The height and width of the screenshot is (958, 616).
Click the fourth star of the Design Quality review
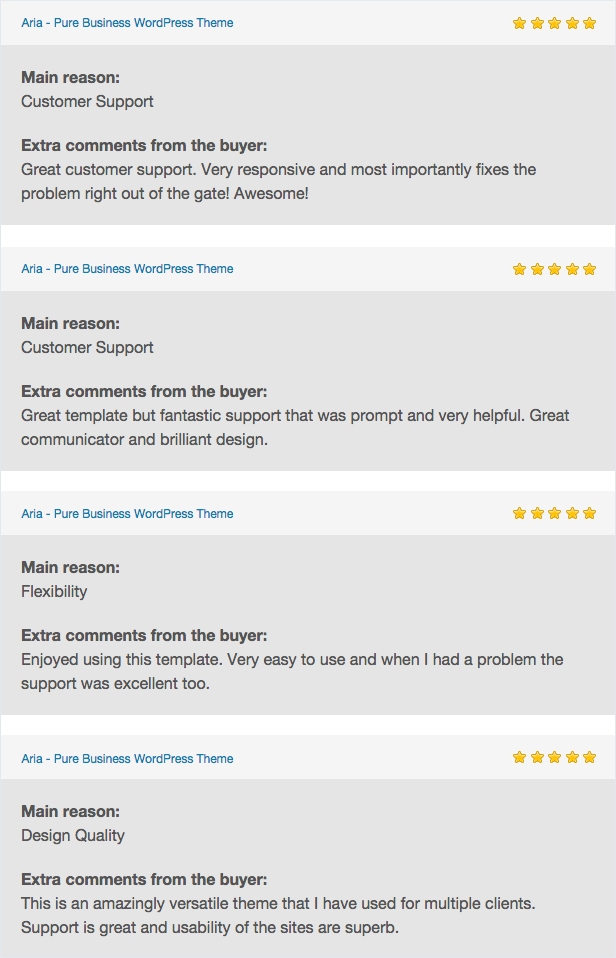572,757
